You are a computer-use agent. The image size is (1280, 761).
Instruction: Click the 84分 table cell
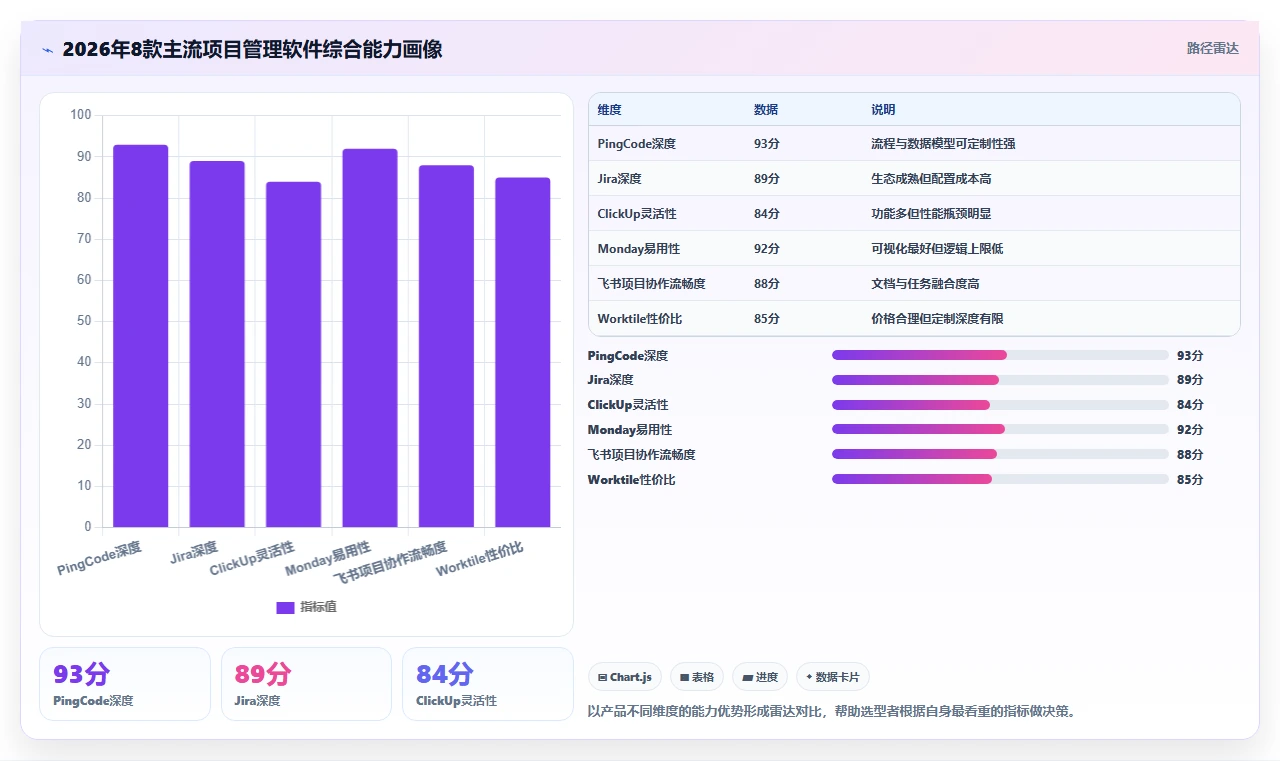(x=767, y=214)
